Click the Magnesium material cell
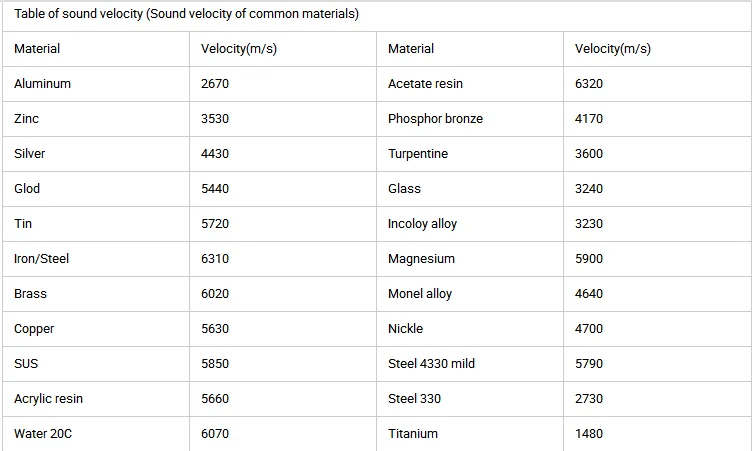The image size is (752, 451). coord(421,259)
